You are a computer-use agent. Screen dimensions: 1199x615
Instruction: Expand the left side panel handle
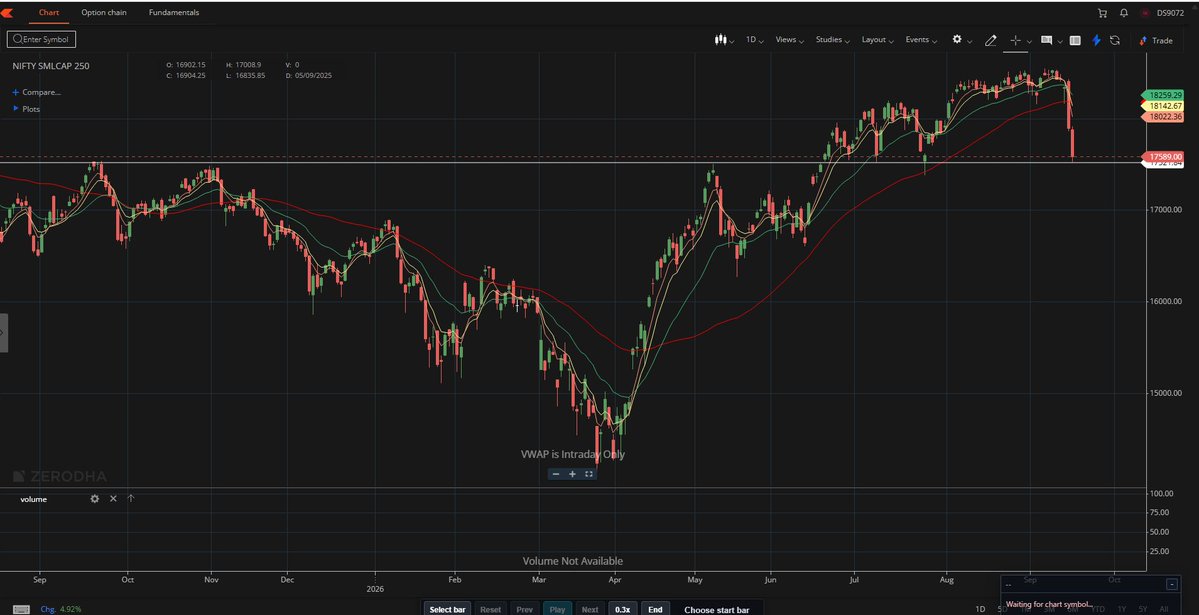pyautogui.click(x=4, y=333)
